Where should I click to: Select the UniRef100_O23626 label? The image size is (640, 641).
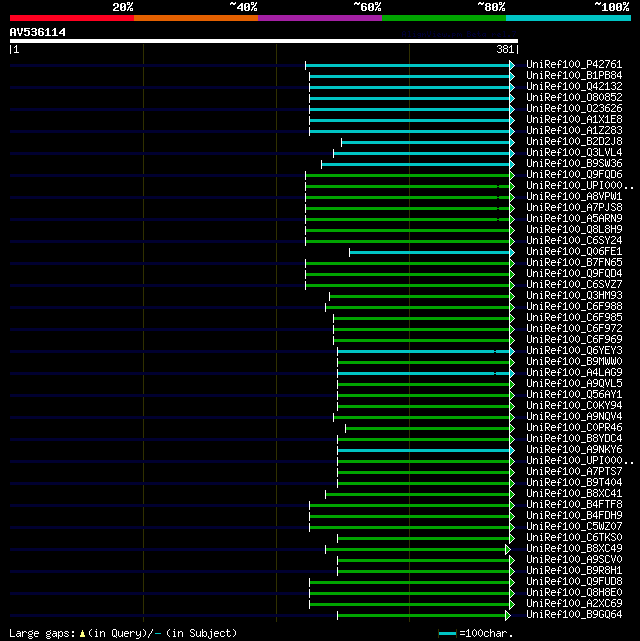pos(574,109)
